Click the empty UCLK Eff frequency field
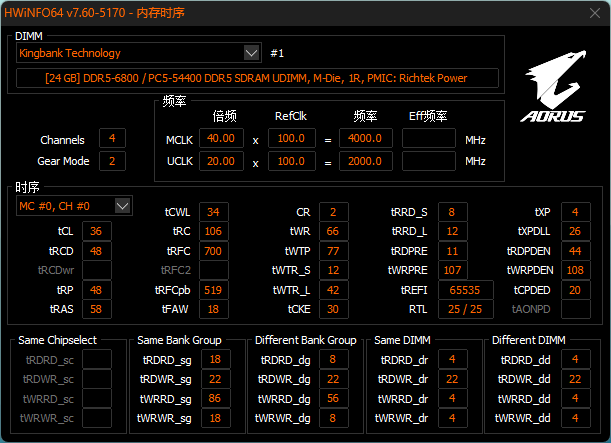 click(x=429, y=161)
